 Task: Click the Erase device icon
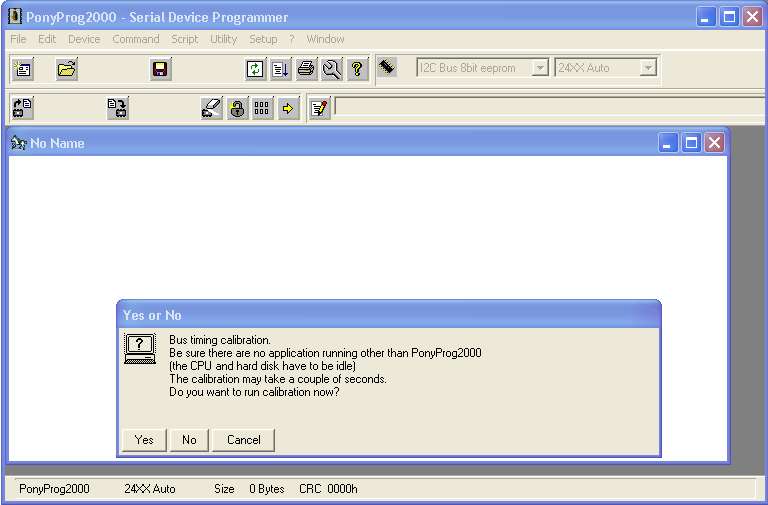tap(211, 108)
